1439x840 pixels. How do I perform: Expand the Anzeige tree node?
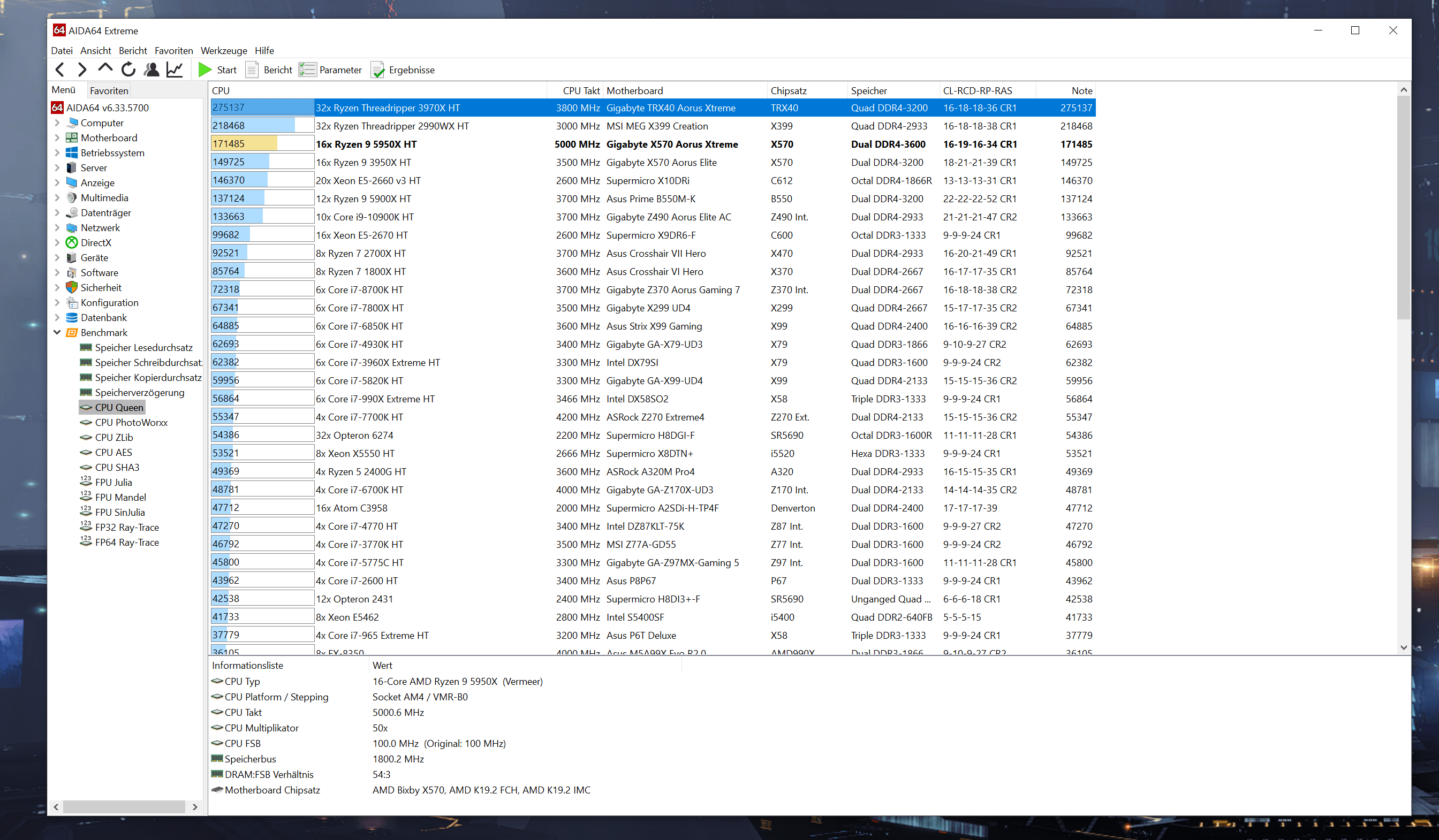click(57, 182)
